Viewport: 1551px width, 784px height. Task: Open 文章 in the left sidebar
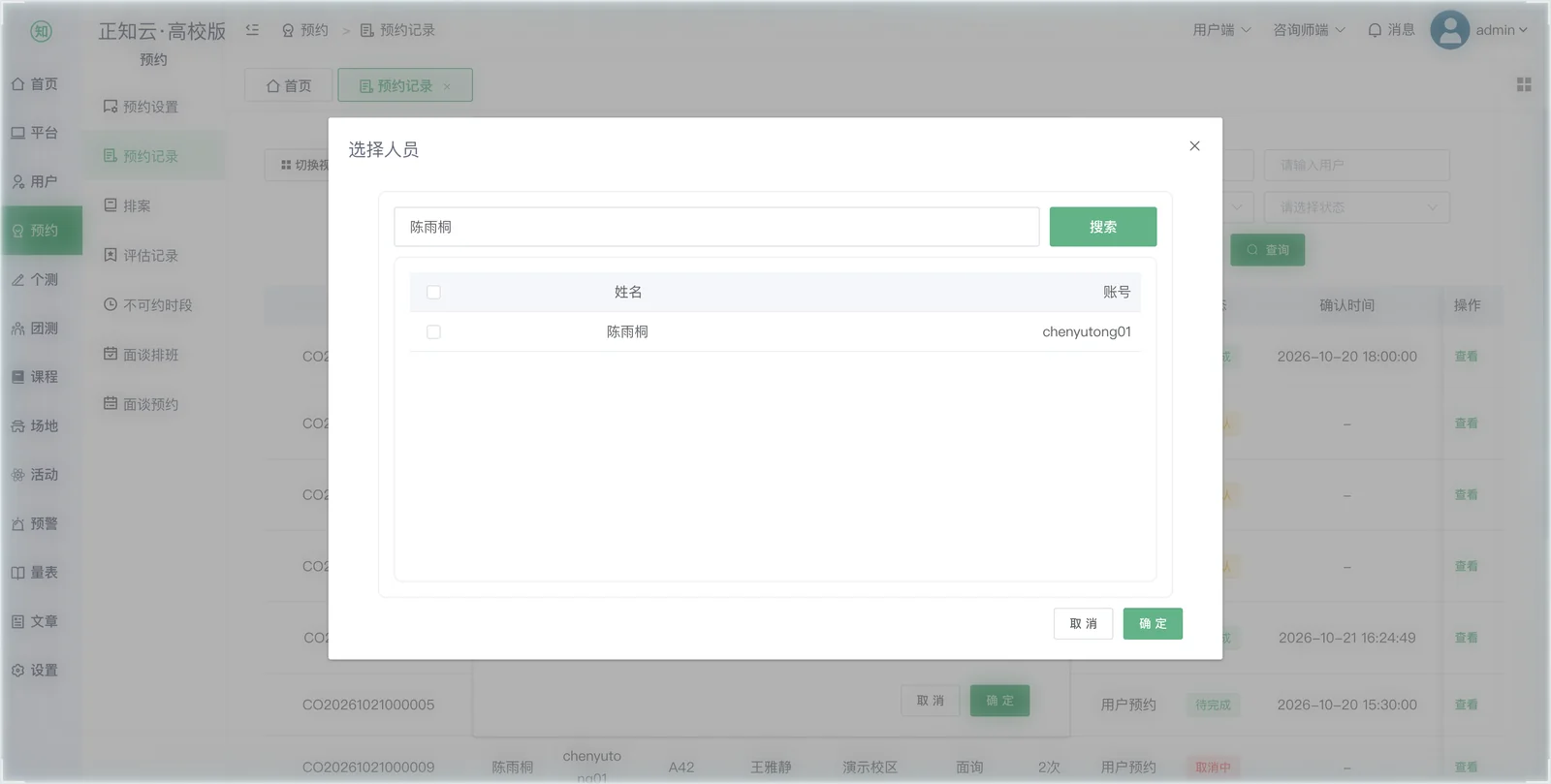[35, 621]
